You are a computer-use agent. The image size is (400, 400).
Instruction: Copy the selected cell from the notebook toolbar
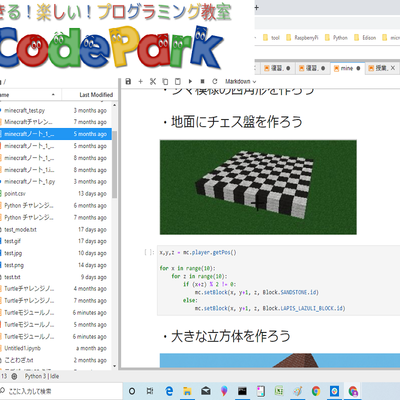pyautogui.click(x=165, y=81)
